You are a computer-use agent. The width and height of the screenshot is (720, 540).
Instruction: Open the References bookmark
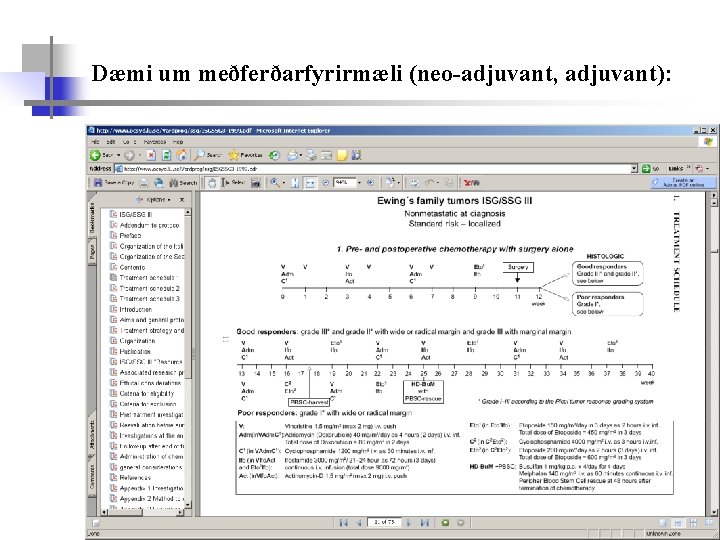(x=130, y=478)
